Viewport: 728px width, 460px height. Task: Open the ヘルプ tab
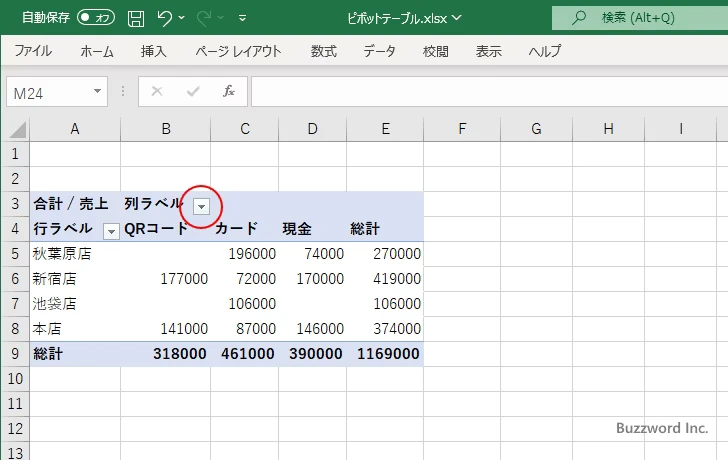(x=545, y=51)
